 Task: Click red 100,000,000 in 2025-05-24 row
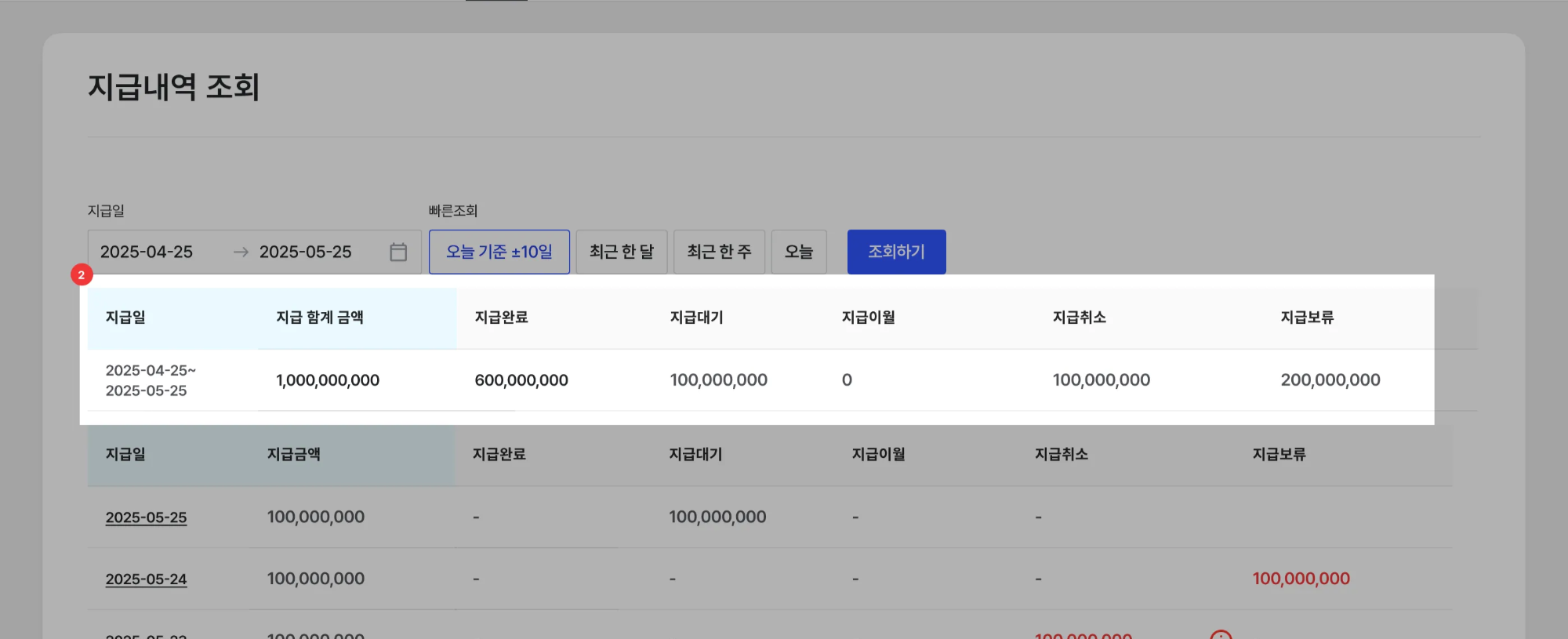pos(1301,579)
